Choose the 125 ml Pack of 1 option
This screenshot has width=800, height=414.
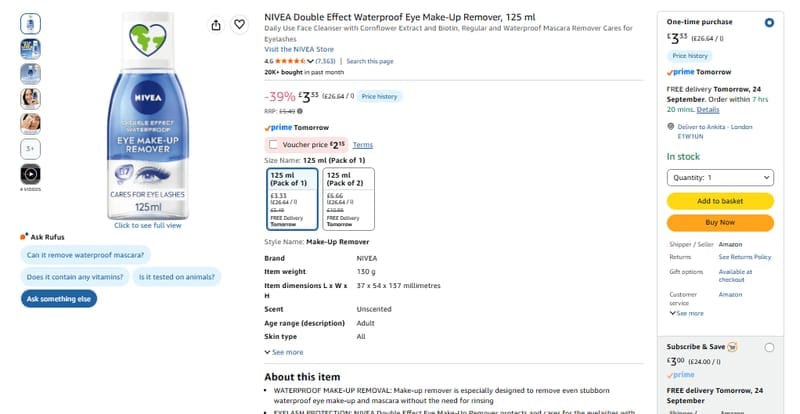pyautogui.click(x=292, y=199)
